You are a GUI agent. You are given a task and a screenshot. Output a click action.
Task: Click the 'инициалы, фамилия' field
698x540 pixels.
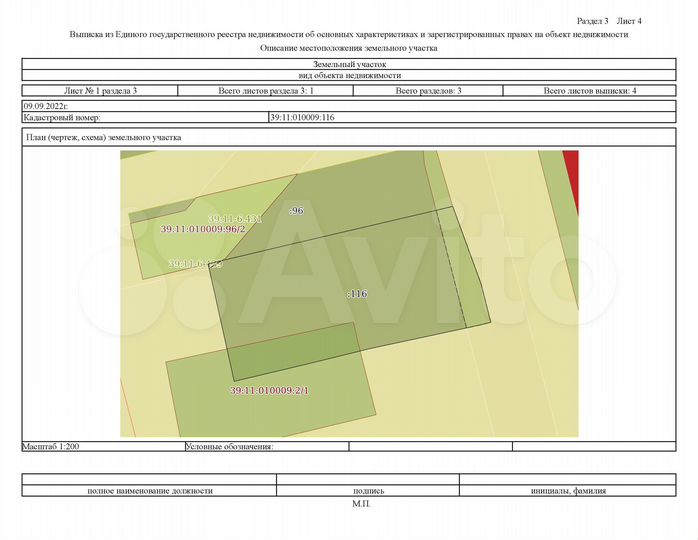566,491
